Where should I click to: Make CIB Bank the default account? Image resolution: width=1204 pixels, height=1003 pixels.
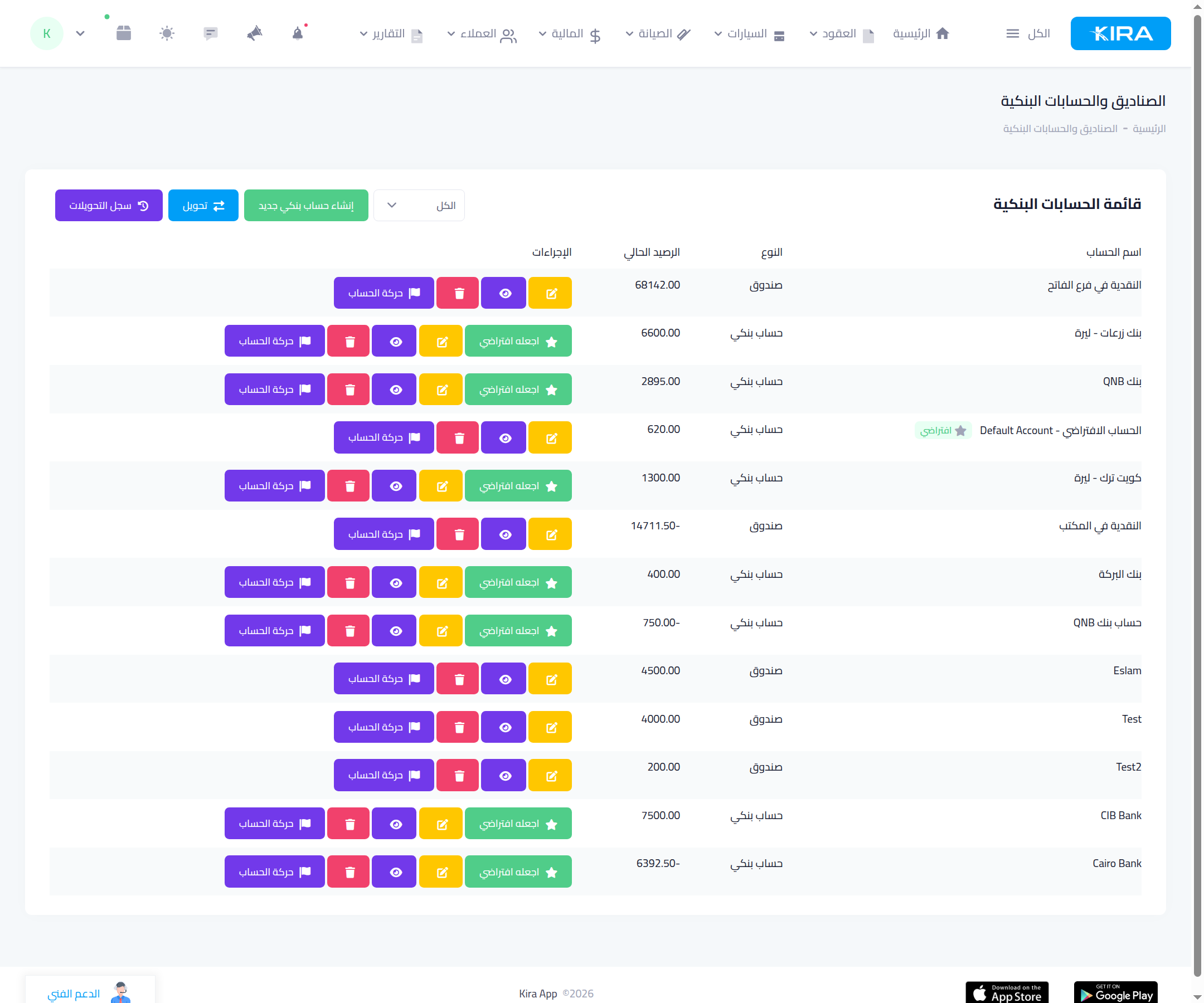point(518,824)
